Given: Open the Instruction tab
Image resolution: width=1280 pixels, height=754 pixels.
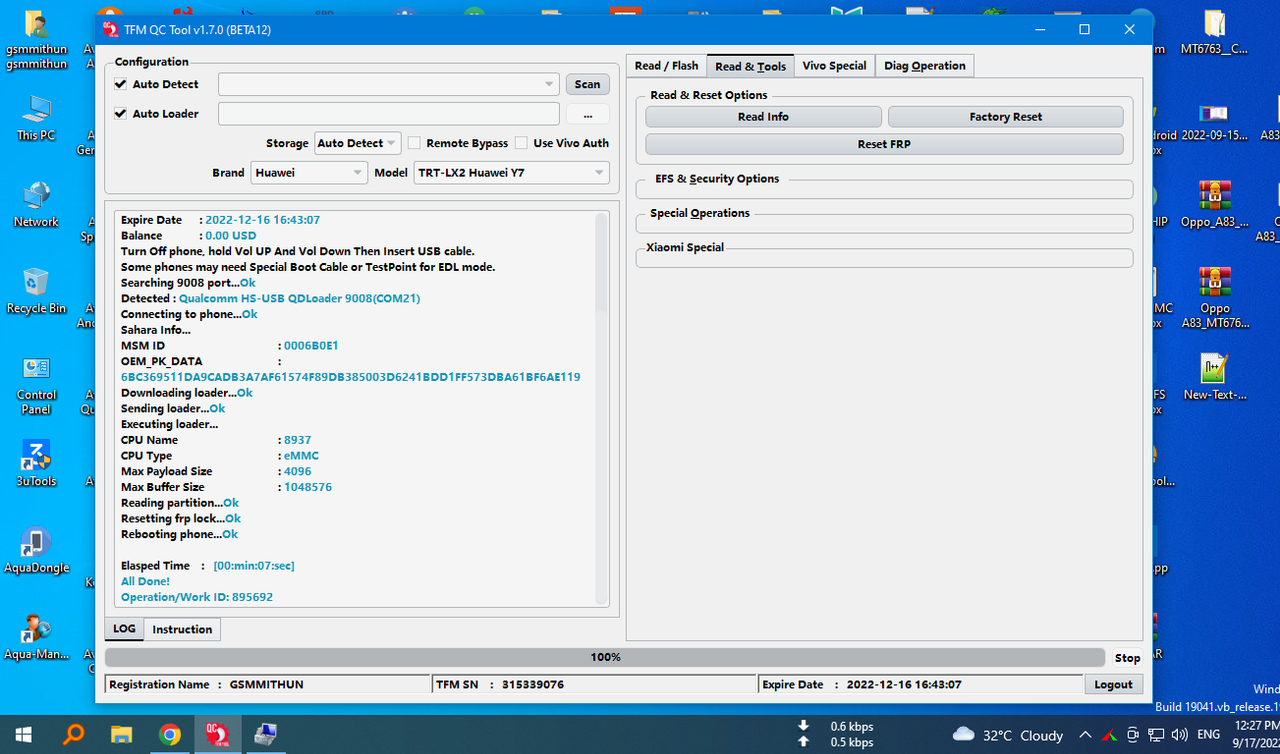Looking at the screenshot, I should click(181, 629).
